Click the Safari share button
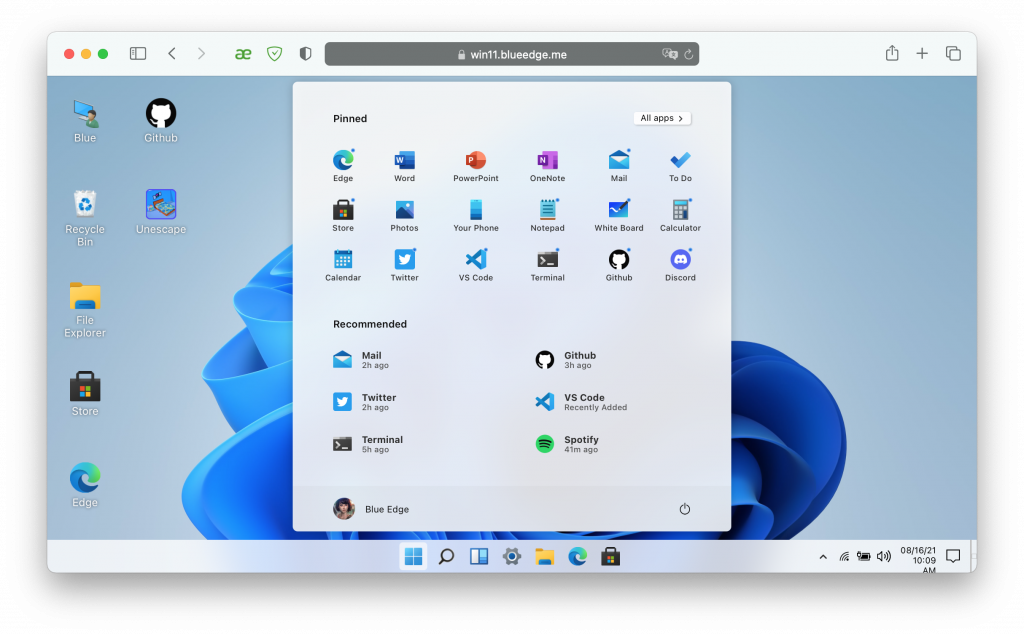This screenshot has height=635, width=1024. pos(892,54)
